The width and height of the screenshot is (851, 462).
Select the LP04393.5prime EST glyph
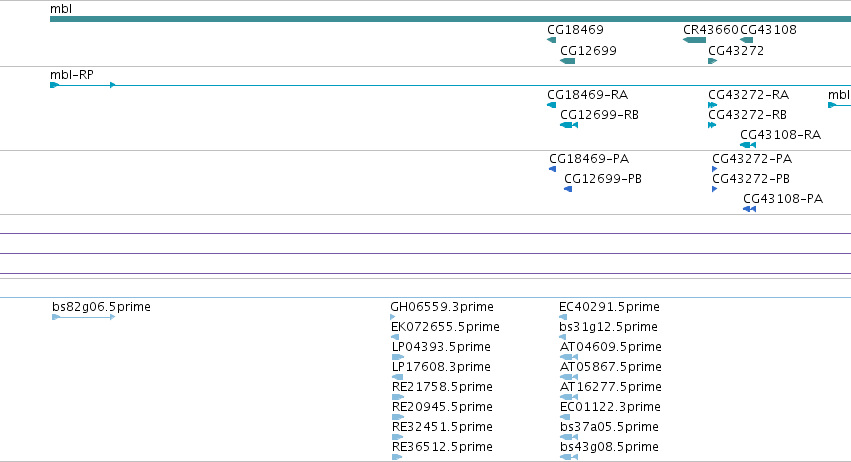click(x=398, y=357)
